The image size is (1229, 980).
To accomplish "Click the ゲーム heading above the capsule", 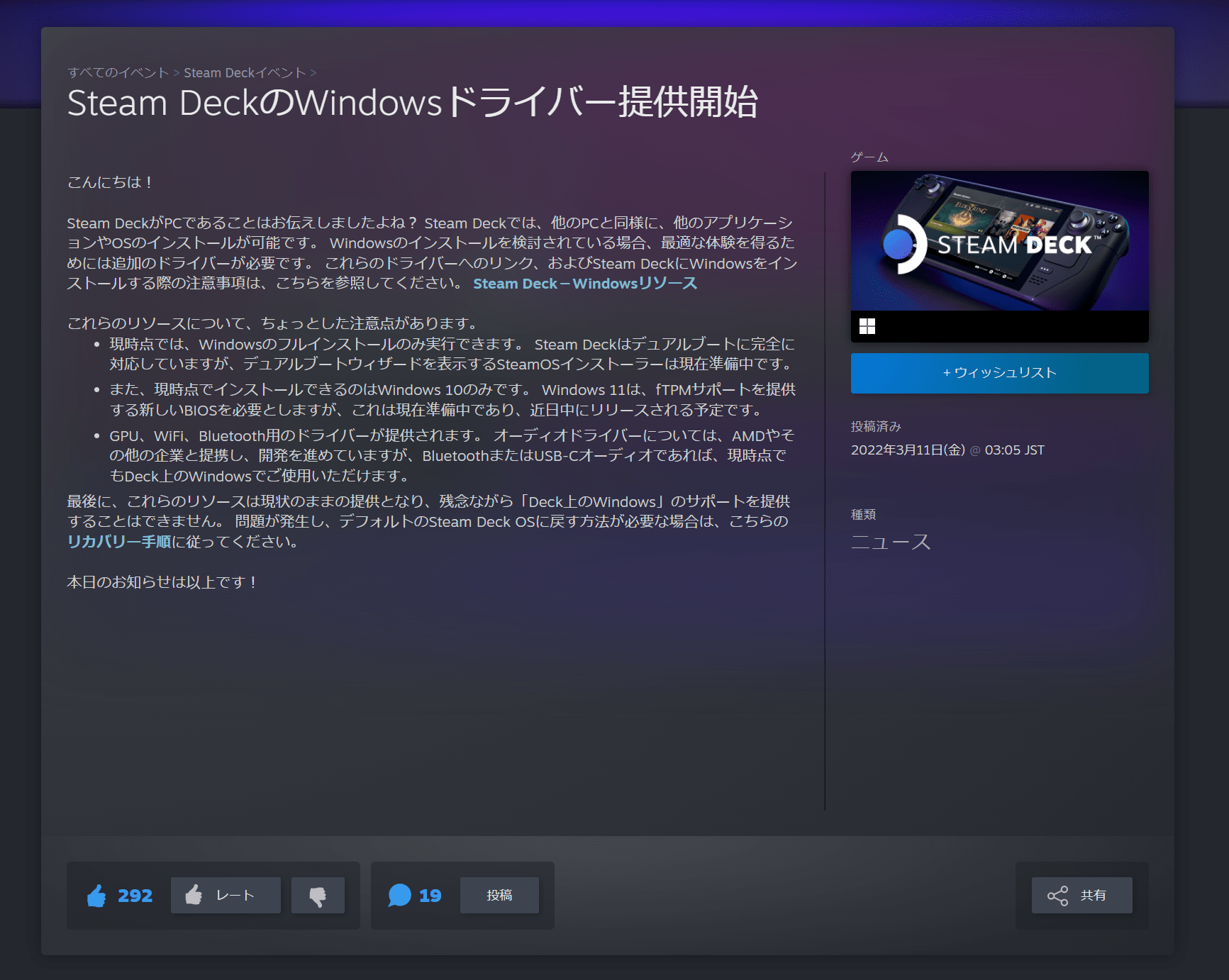I will tap(869, 157).
